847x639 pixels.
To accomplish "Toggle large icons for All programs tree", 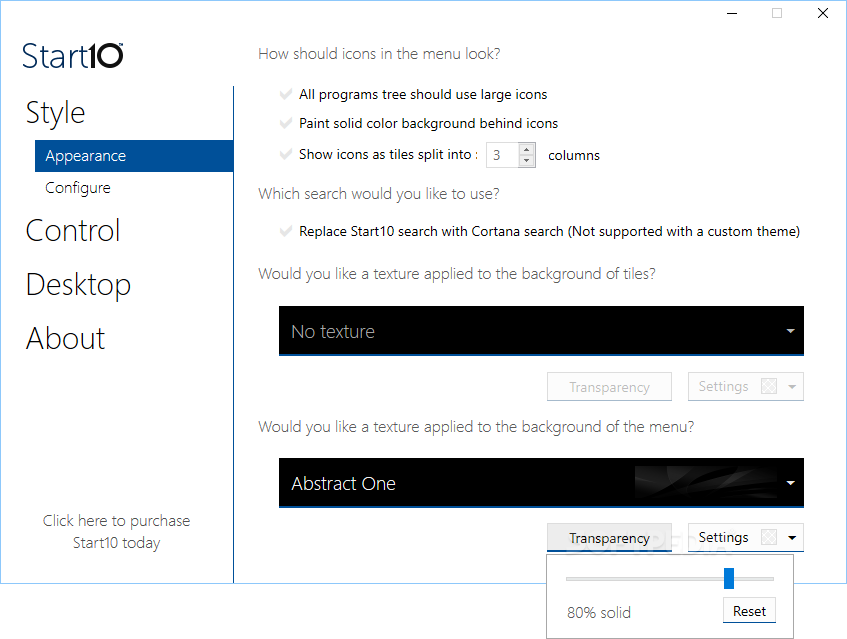I will click(286, 95).
